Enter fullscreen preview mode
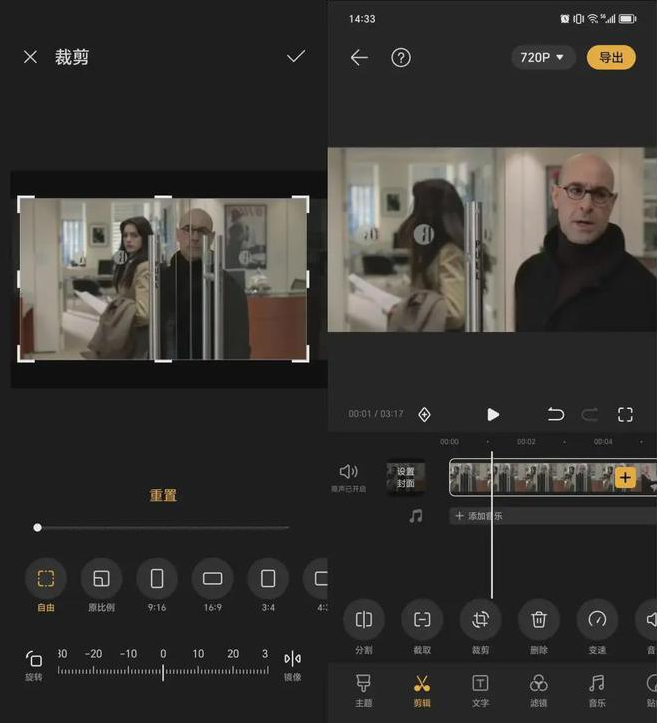This screenshot has width=657, height=724. coord(625,415)
